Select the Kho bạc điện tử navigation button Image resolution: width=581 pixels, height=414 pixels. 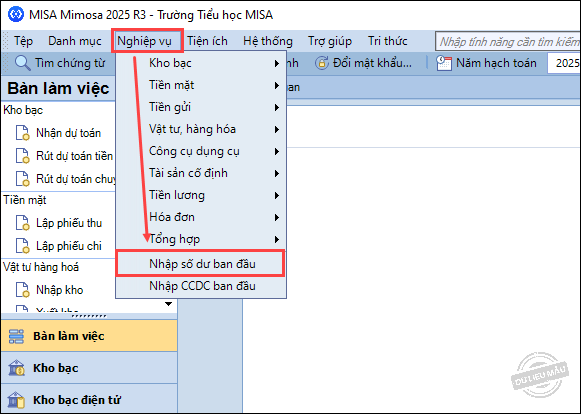tap(89, 400)
